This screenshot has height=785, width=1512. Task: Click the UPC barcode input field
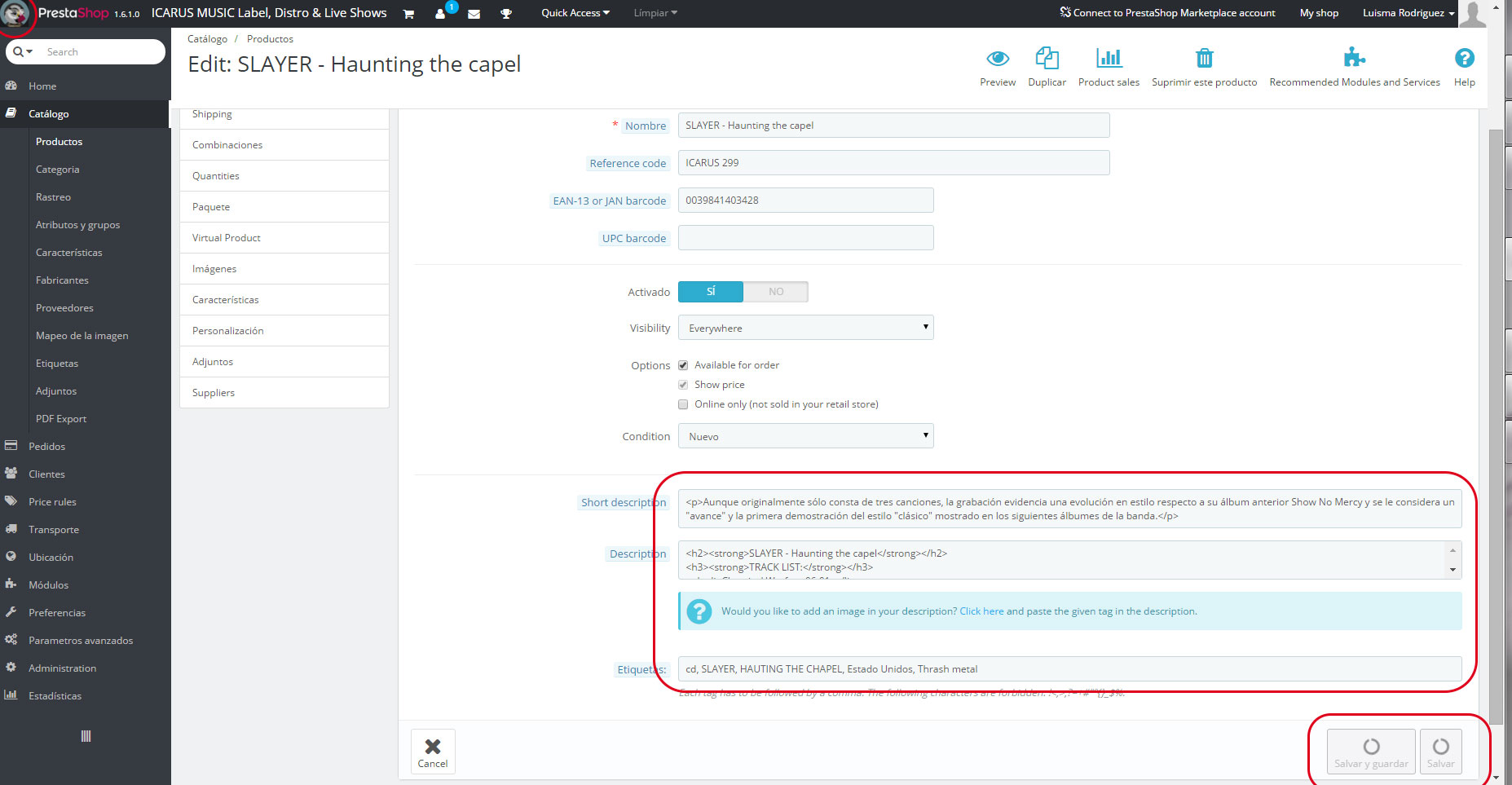(x=806, y=238)
